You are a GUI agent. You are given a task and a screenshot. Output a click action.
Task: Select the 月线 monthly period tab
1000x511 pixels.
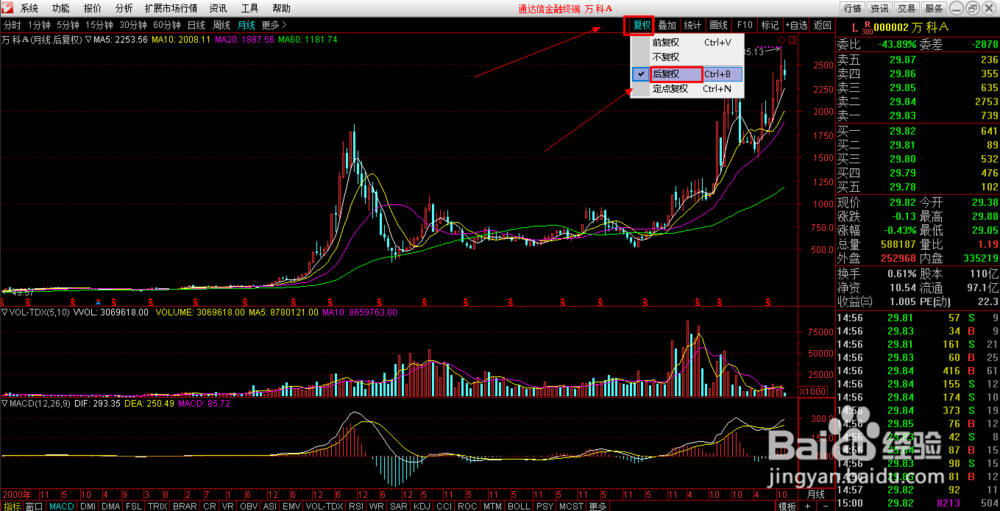pos(246,25)
